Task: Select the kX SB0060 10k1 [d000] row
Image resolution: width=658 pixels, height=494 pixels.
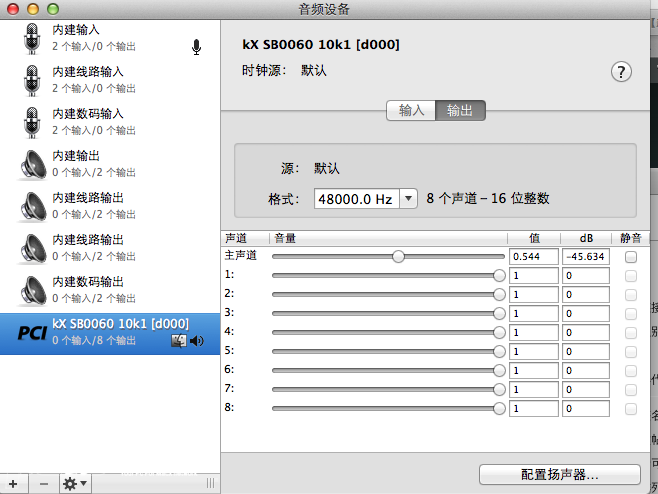Action: coord(110,334)
